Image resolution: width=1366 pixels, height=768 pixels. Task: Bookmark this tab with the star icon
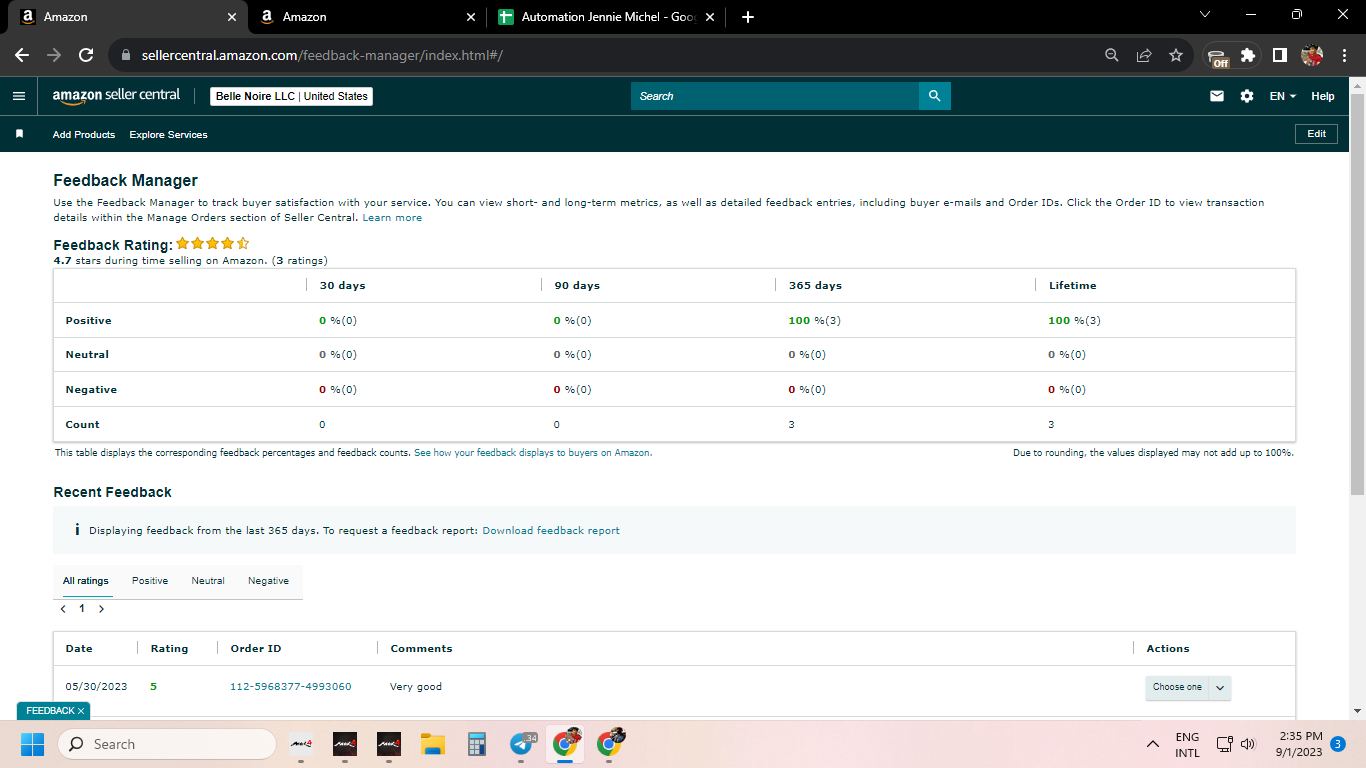tap(1176, 56)
